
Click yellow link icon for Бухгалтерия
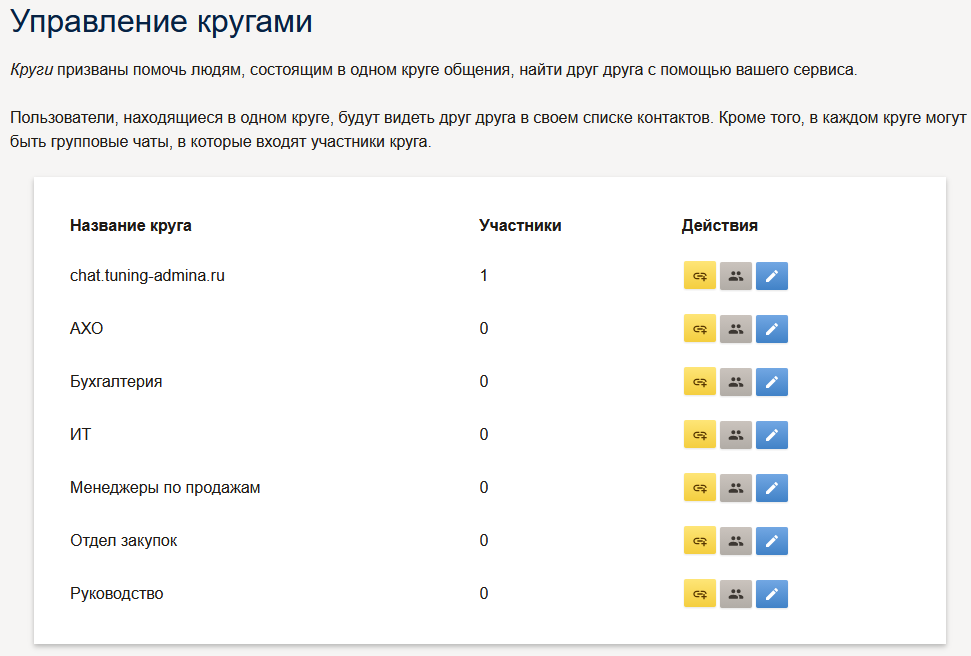(x=700, y=382)
